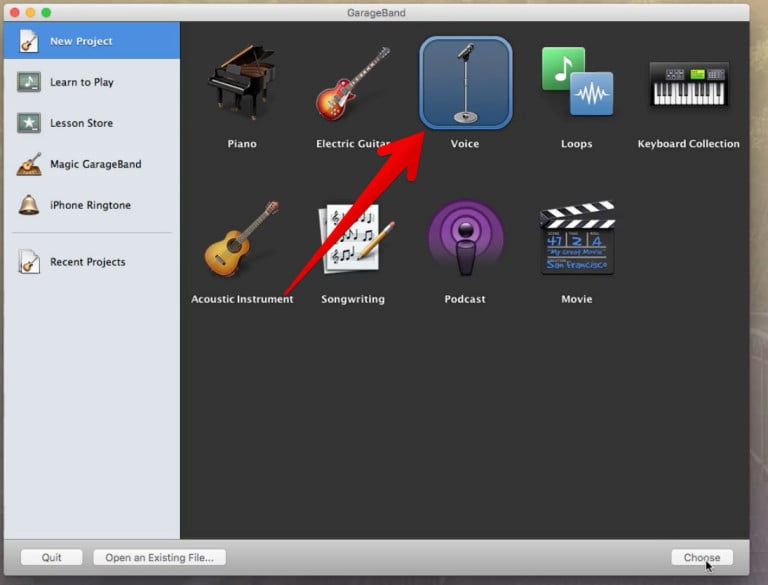Click the Podcast label text
768x585 pixels.
click(x=465, y=299)
